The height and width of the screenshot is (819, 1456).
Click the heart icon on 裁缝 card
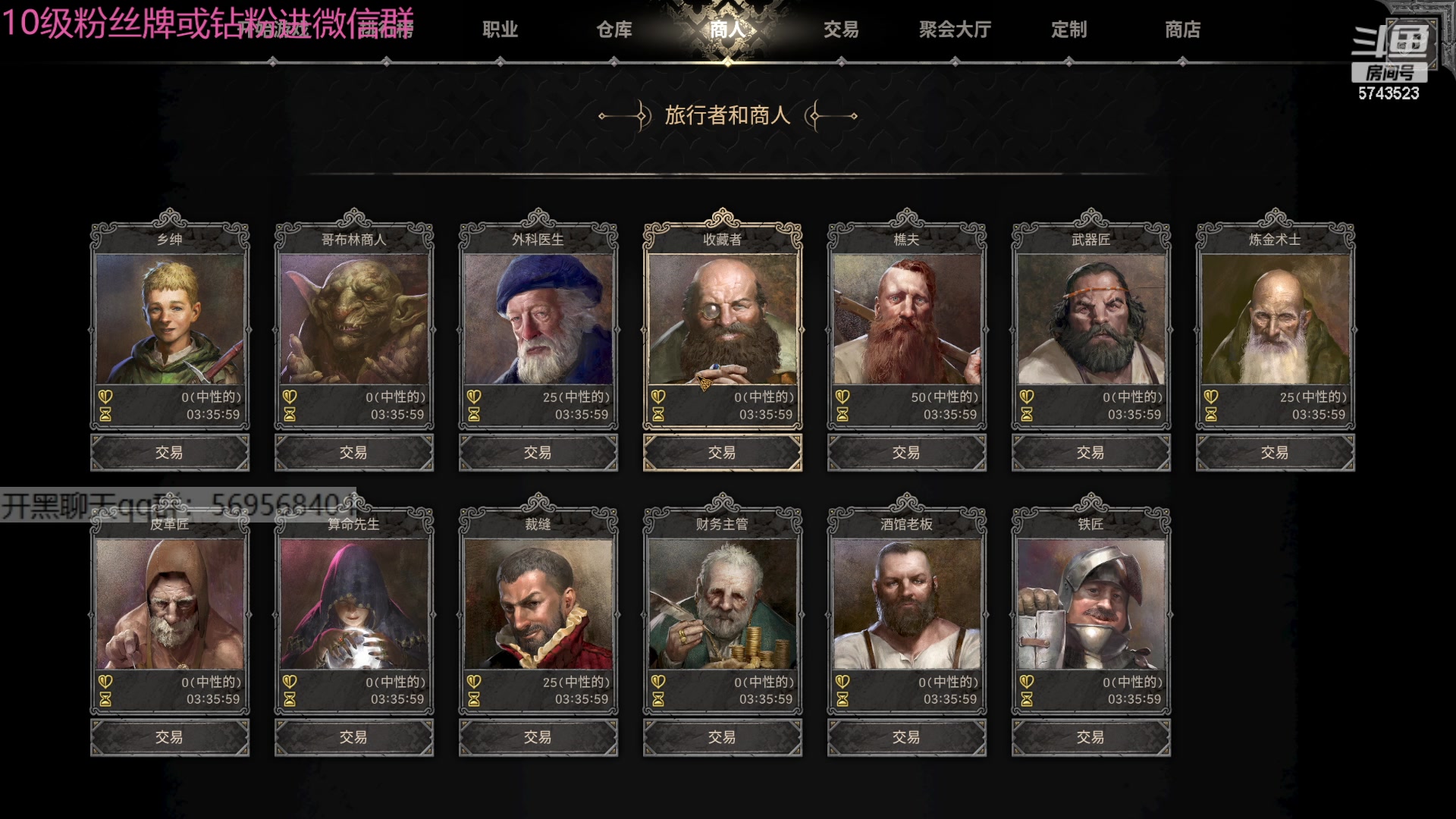pyautogui.click(x=474, y=682)
